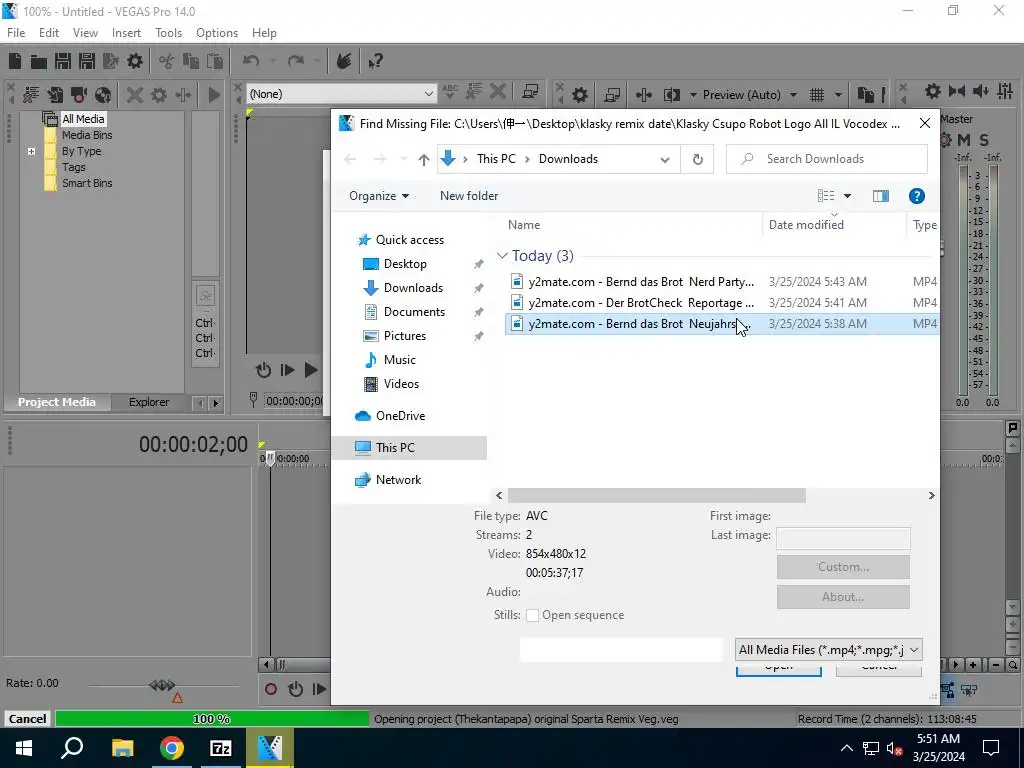Click the Redo arrow icon

(296, 61)
